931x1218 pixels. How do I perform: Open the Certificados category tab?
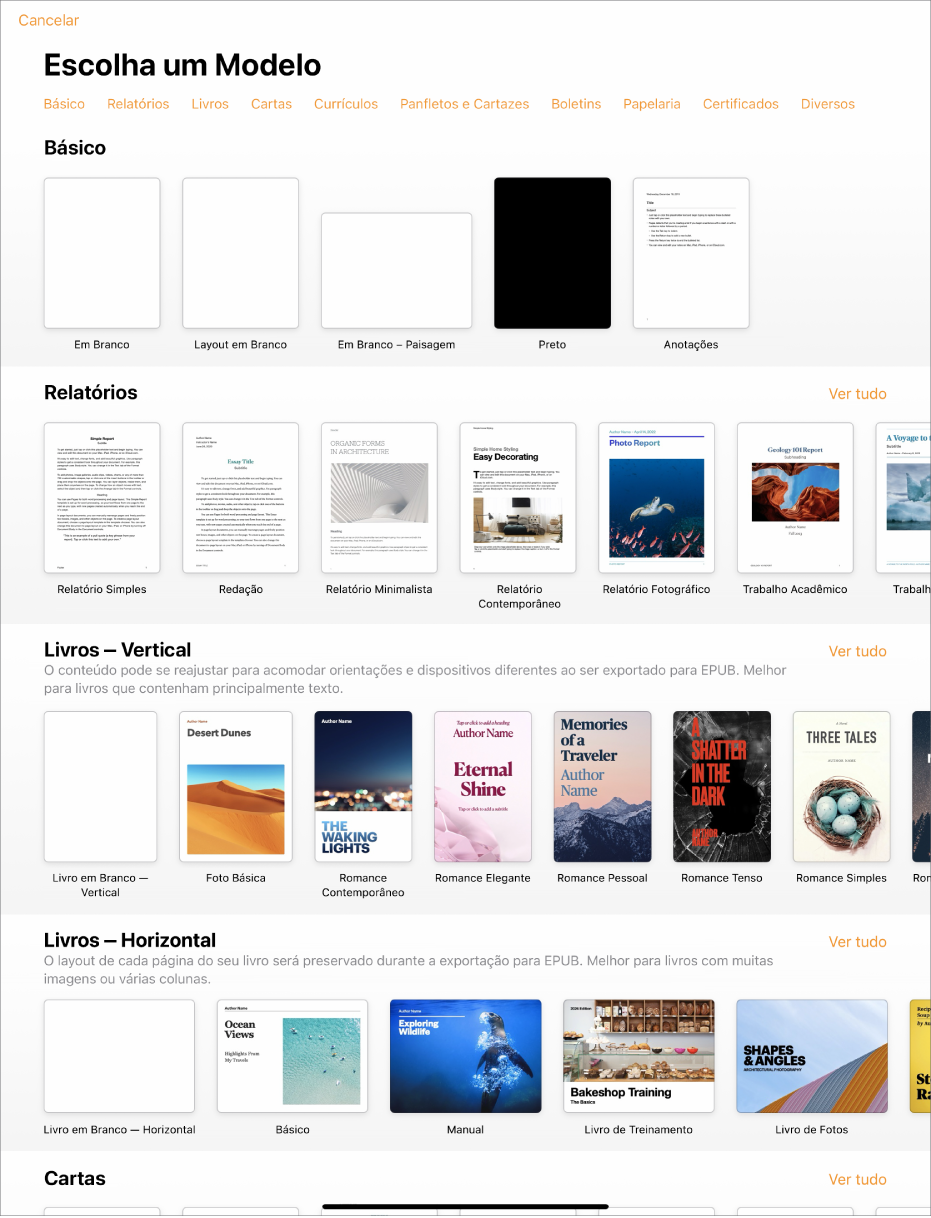(x=741, y=104)
